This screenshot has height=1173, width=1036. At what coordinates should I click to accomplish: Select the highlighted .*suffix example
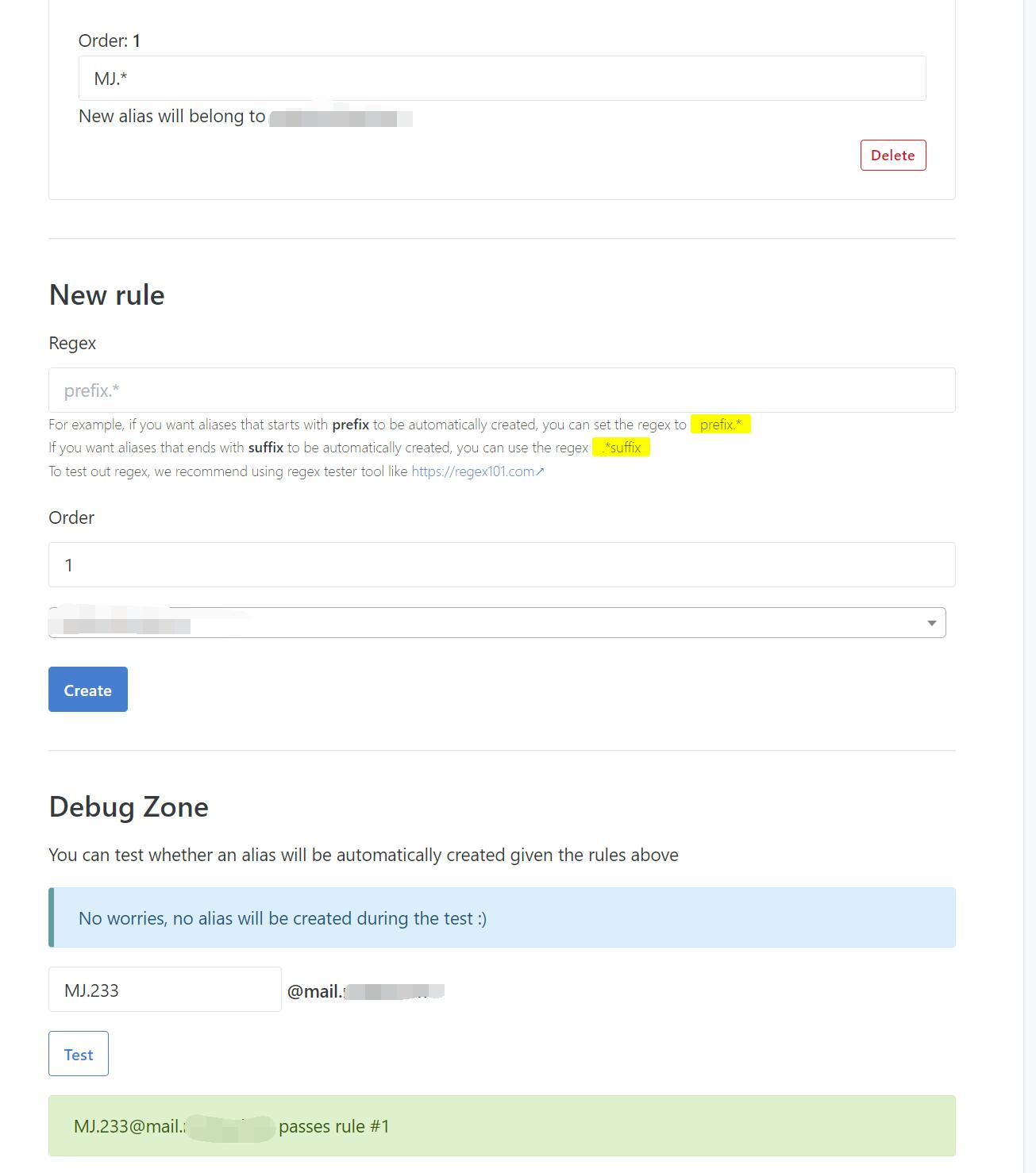[621, 448]
